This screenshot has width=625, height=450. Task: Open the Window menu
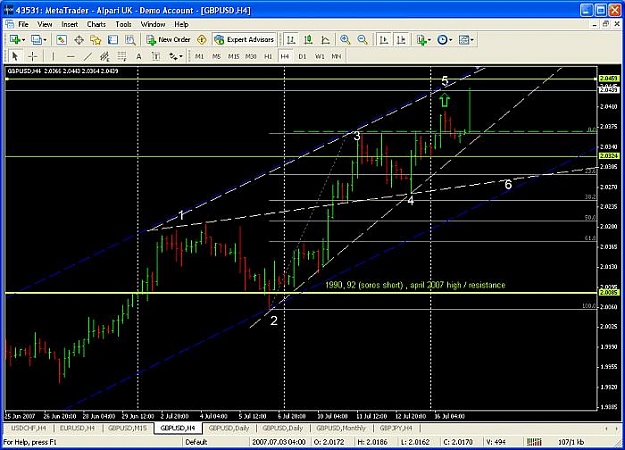tap(153, 24)
